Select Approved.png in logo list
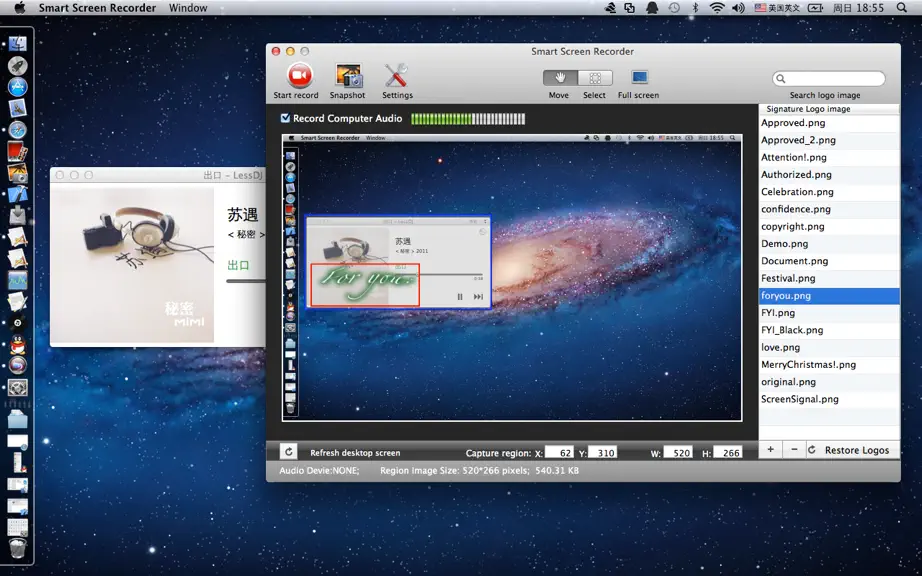The width and height of the screenshot is (922, 576). tap(829, 123)
